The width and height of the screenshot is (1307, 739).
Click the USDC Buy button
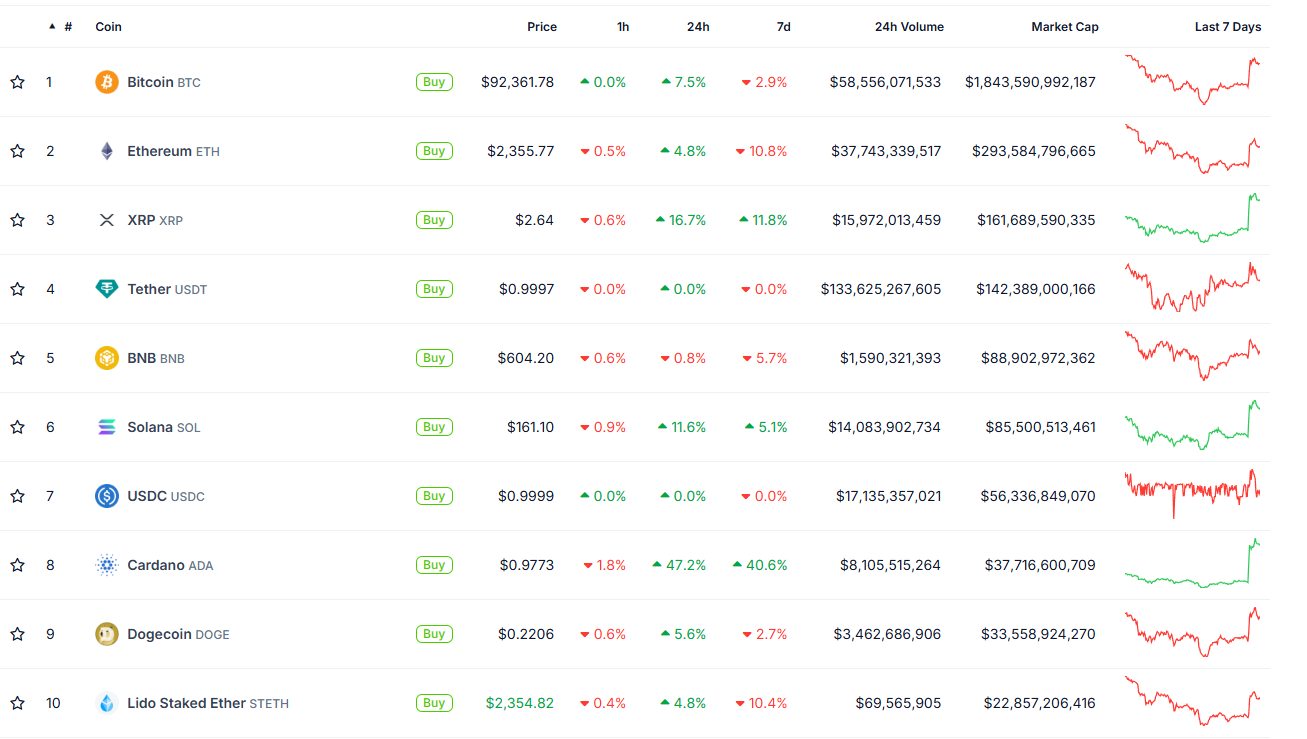pos(434,496)
